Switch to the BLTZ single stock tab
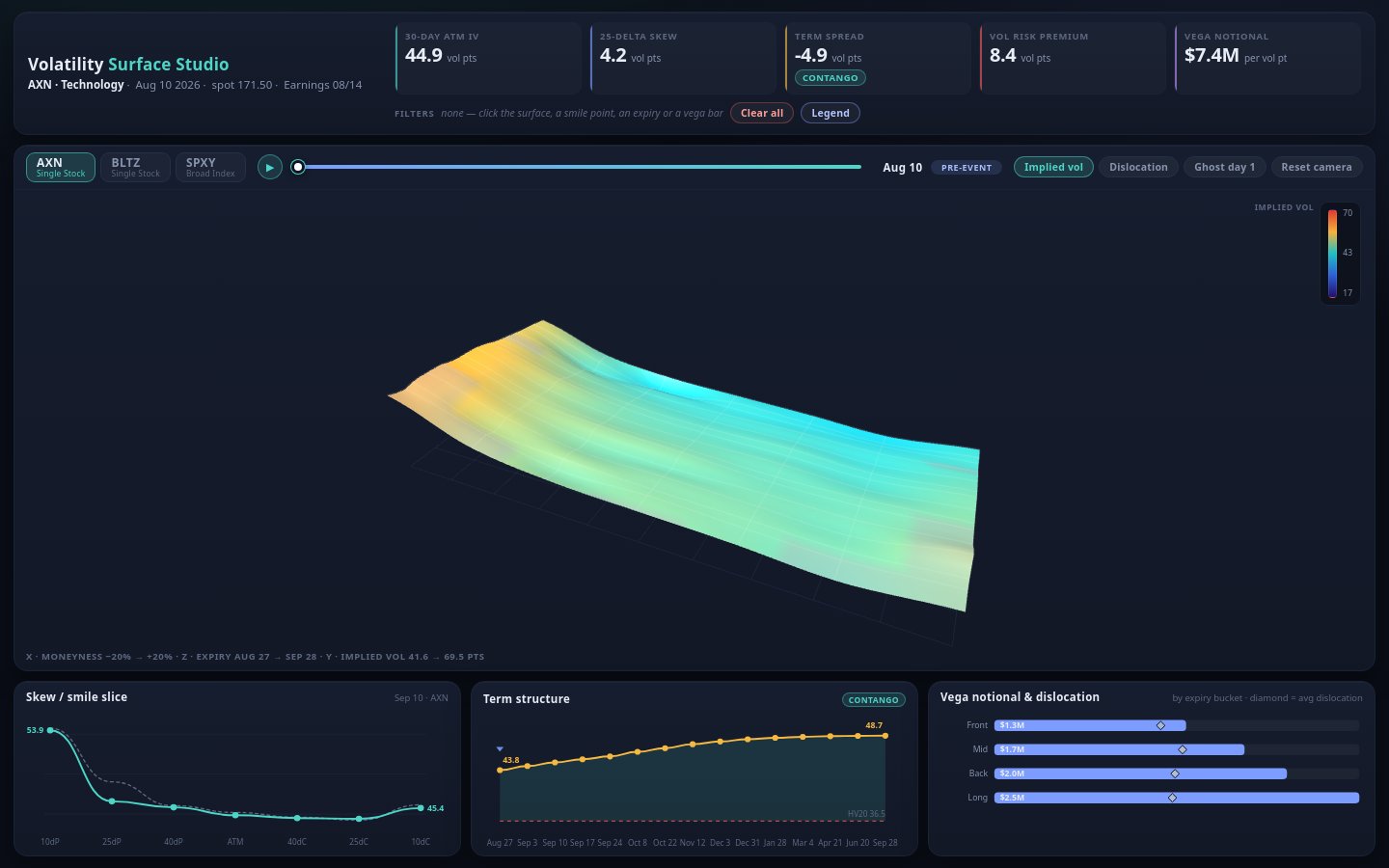Viewport: 1389px width, 868px height. (135, 167)
